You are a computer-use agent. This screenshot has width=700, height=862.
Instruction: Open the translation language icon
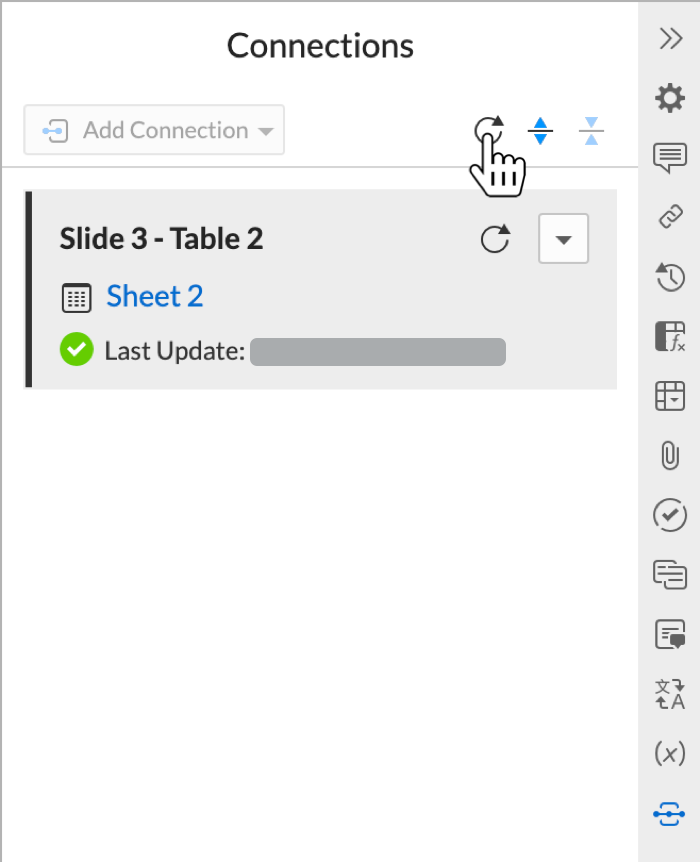(670, 694)
